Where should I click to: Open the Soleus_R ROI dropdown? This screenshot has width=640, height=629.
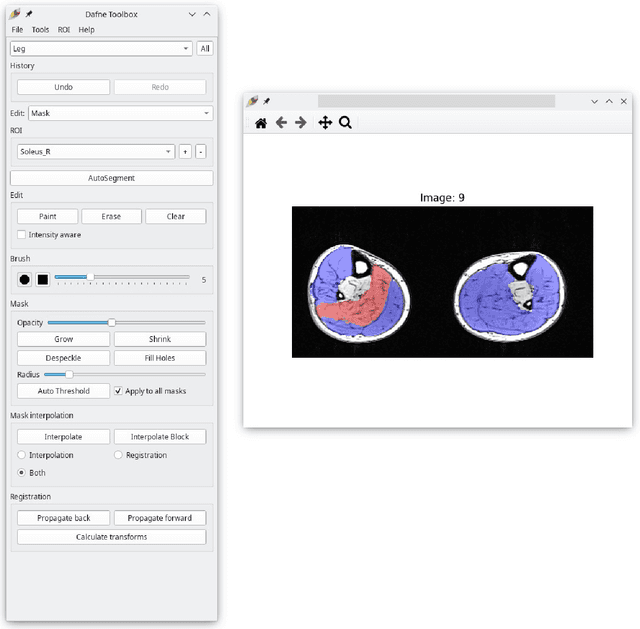click(96, 151)
